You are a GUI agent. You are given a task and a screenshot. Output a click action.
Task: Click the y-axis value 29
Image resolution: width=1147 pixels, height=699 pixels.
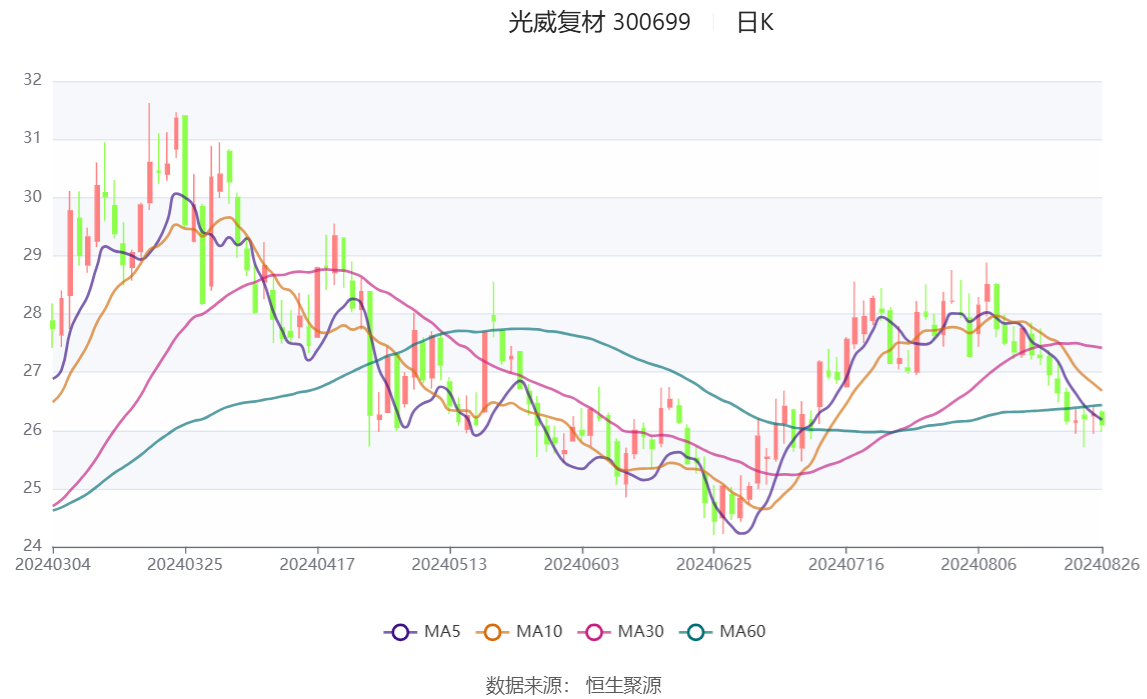(x=33, y=254)
